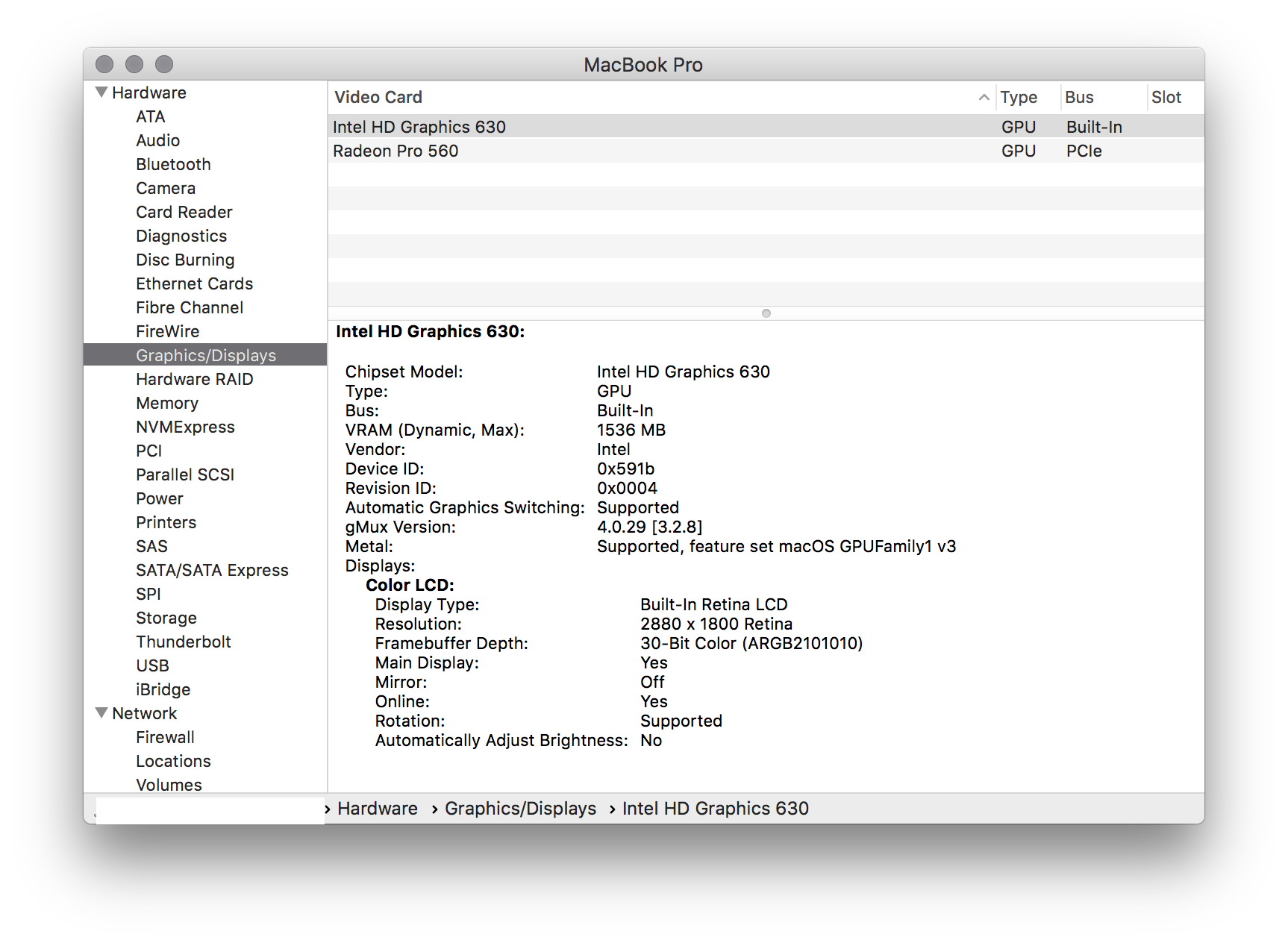The width and height of the screenshot is (1288, 943).
Task: Minimize the MacBook Pro window
Action: pos(134,64)
